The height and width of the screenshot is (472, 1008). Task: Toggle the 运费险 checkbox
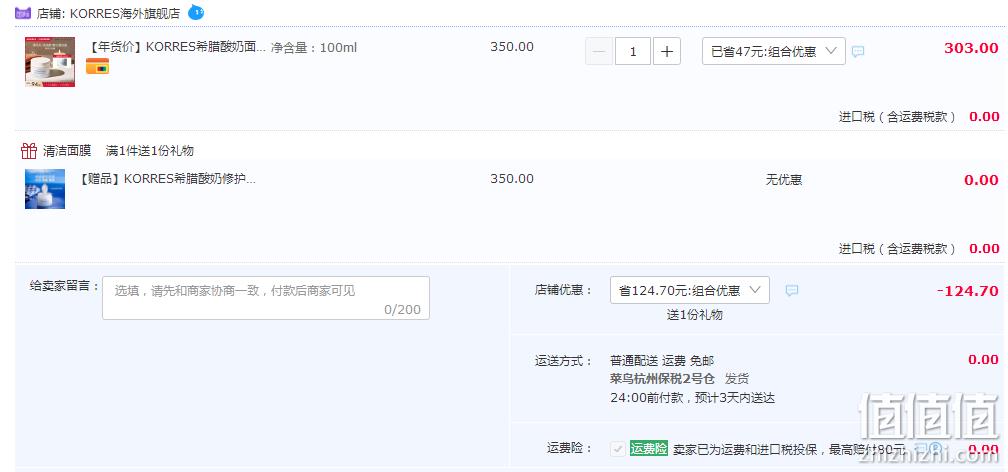point(618,449)
